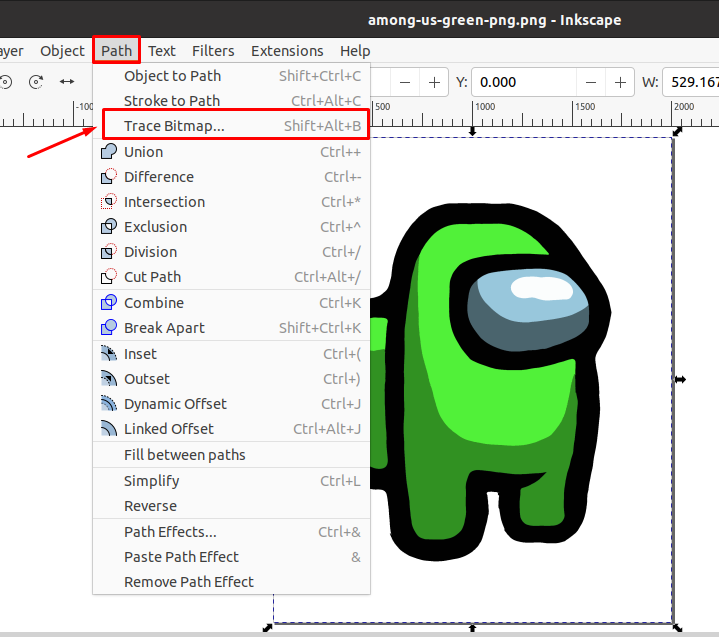
Task: Choose Stroke to Path
Action: pyautogui.click(x=232, y=100)
